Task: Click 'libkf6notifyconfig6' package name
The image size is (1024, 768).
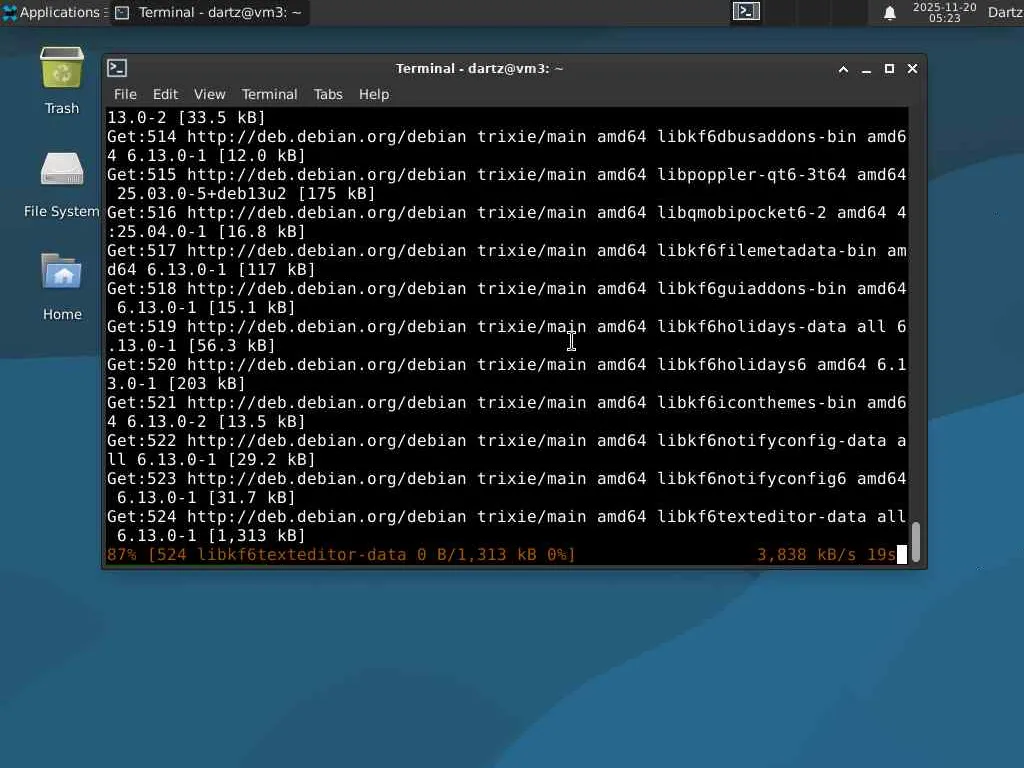Action: 752,478
